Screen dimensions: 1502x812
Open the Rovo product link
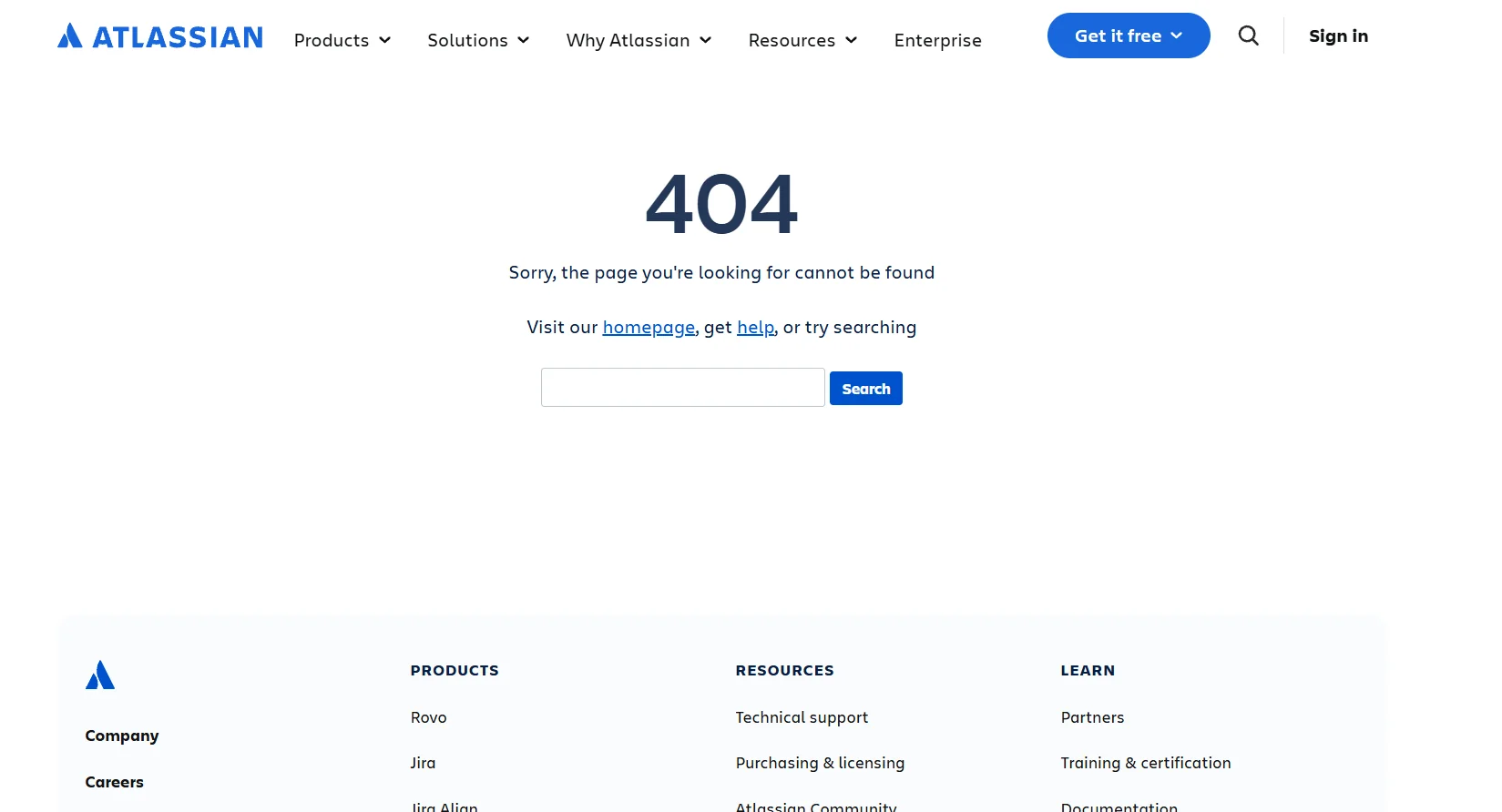(429, 717)
